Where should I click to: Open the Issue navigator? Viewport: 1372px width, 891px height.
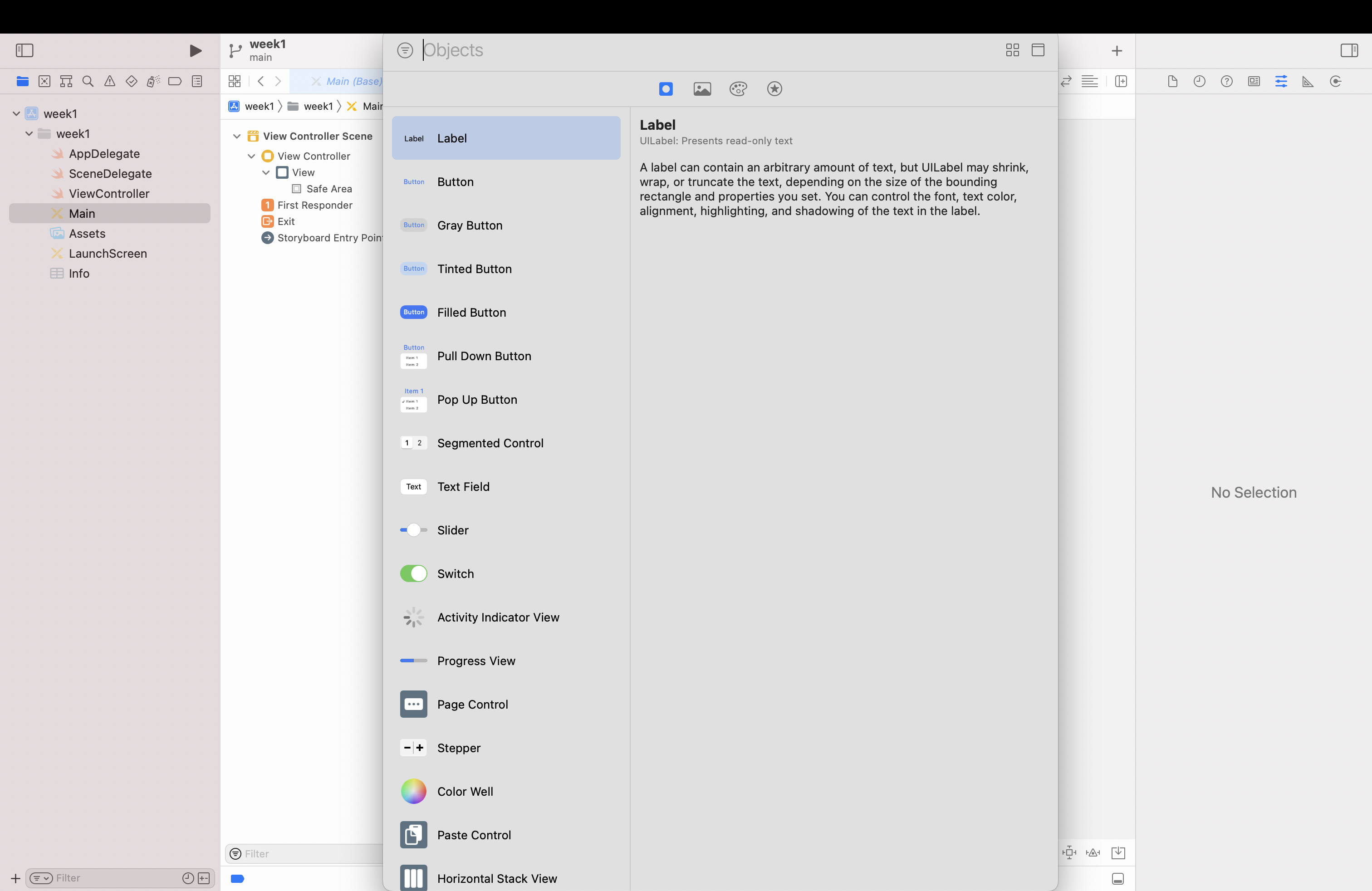(x=109, y=81)
